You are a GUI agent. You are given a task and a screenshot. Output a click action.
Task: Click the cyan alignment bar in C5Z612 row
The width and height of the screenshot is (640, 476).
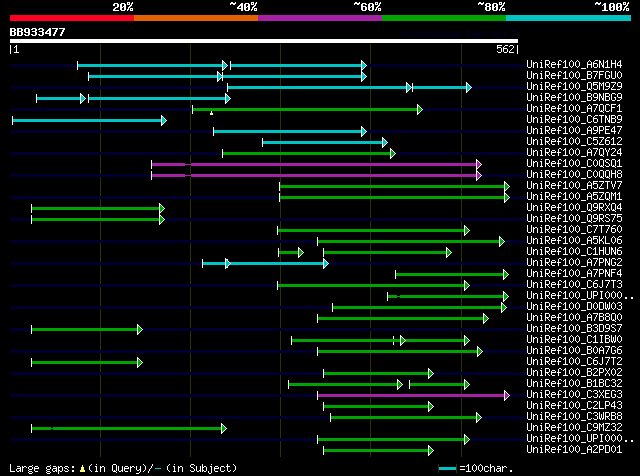pos(325,142)
